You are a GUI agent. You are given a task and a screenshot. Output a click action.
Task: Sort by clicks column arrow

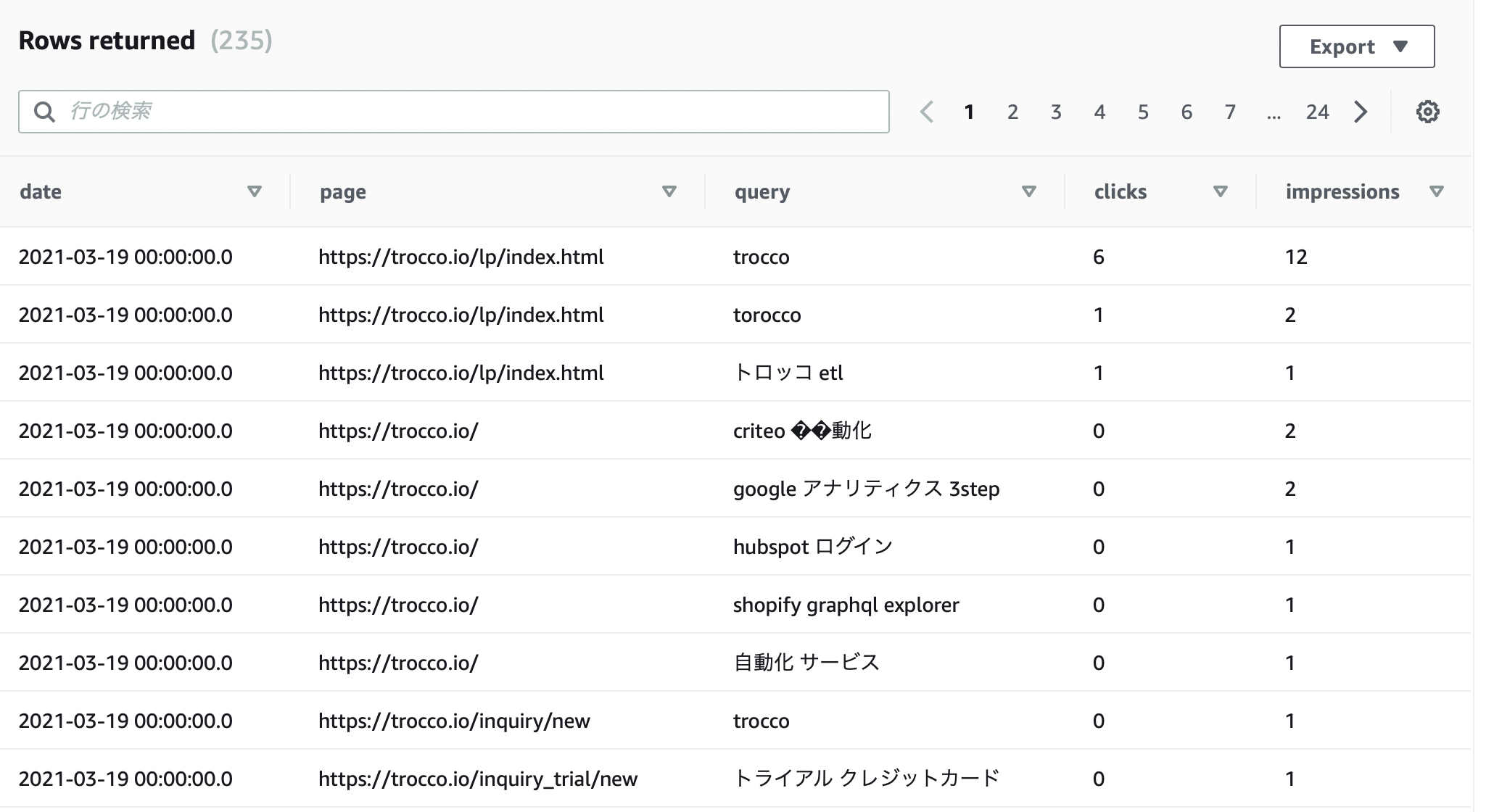pyautogui.click(x=1220, y=191)
